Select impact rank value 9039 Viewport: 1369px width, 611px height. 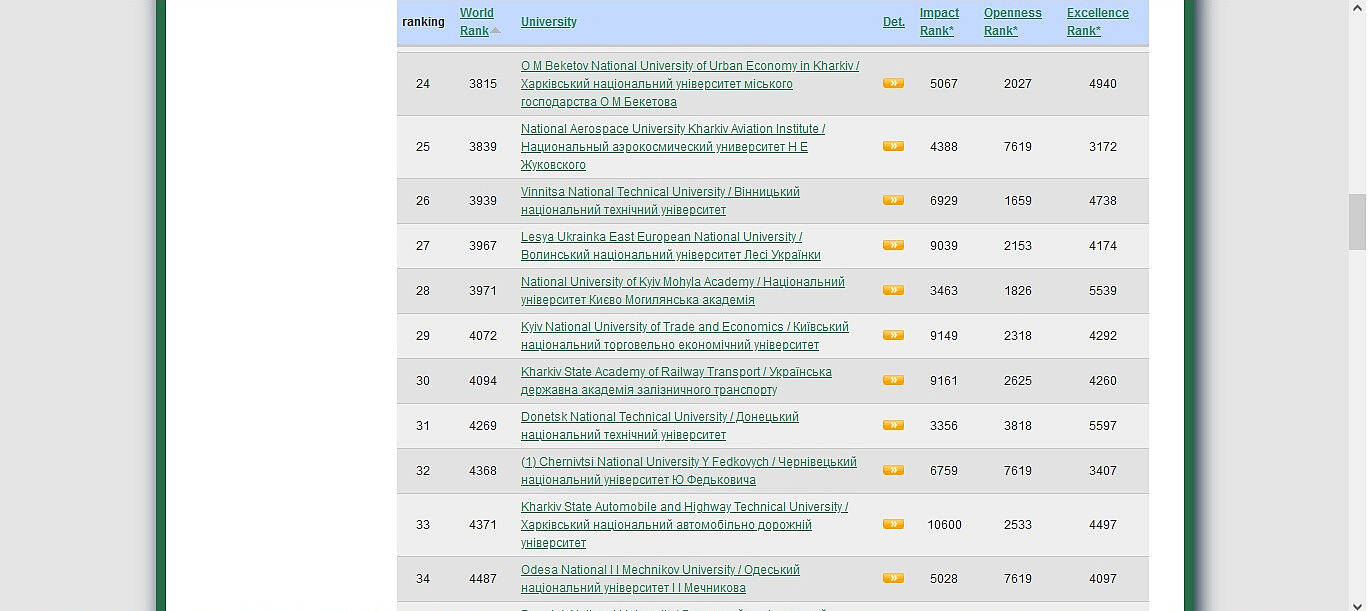944,246
